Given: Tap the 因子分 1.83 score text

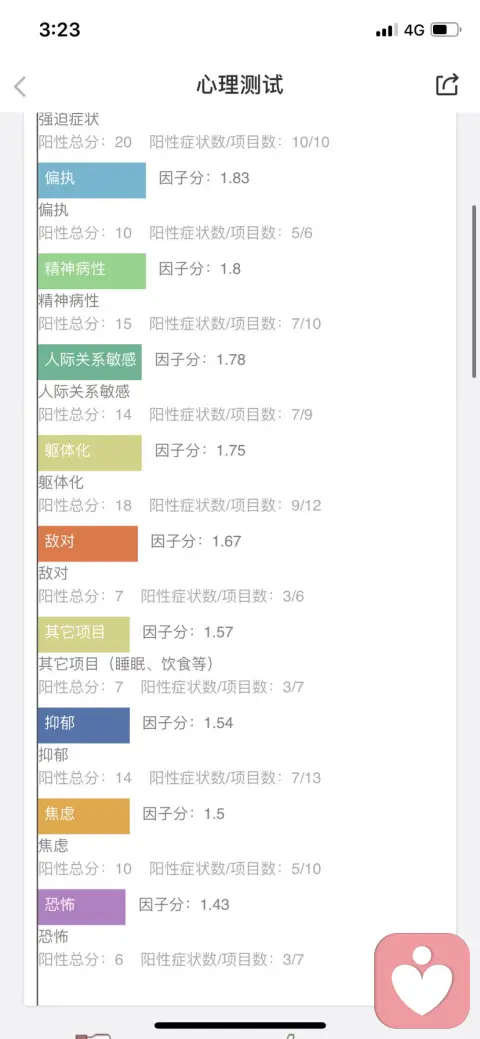Looking at the screenshot, I should pyautogui.click(x=204, y=178).
